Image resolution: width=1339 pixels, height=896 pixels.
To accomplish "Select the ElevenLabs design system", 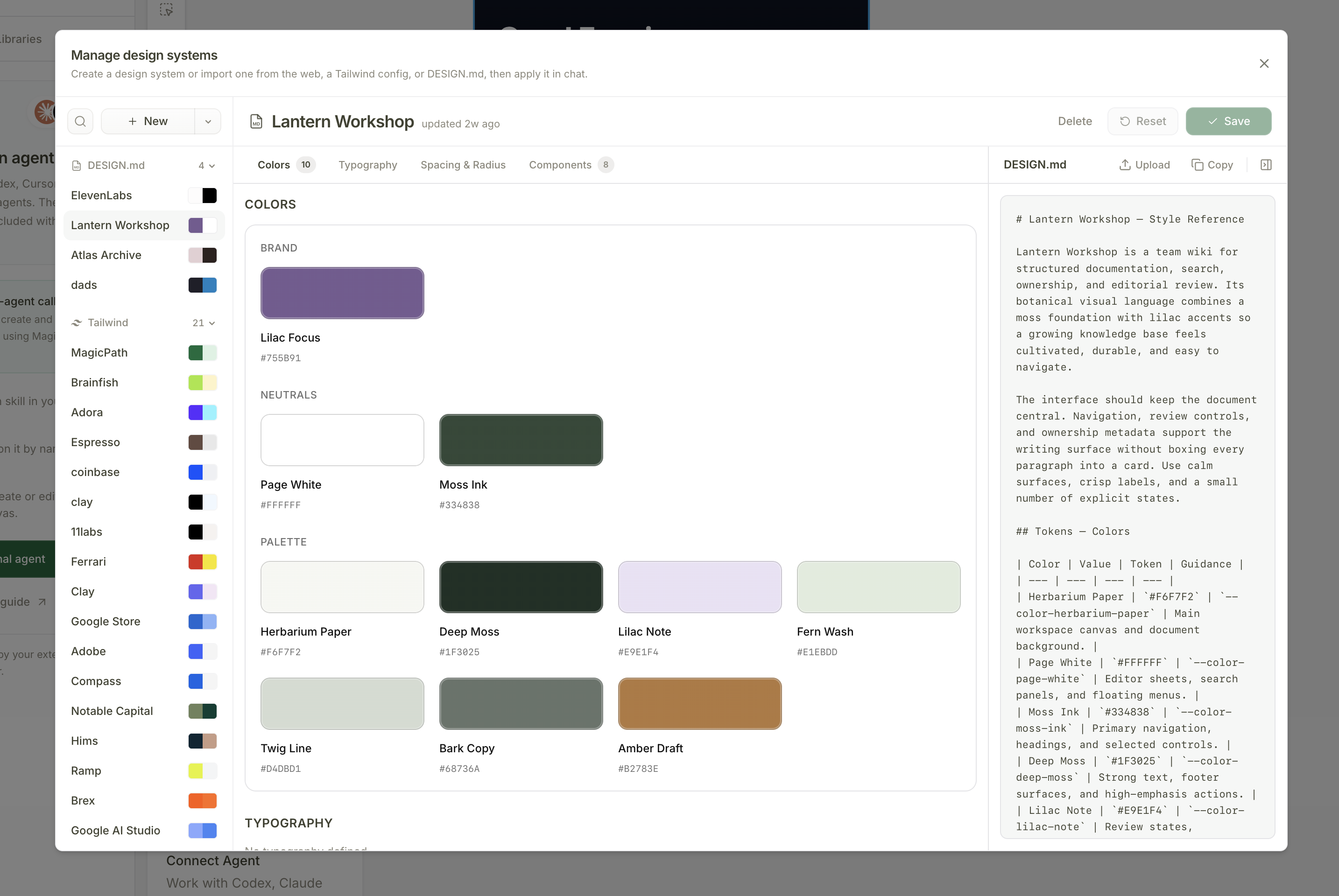I will coord(144,196).
